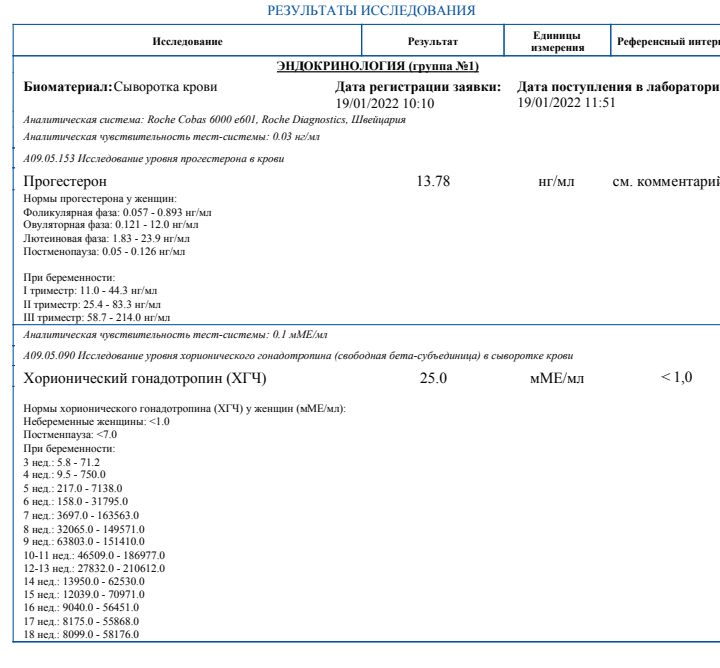Screen dimensions: 720x668
Task: Click the Roche Cobas 6000 analytical system line
Action: pos(214,120)
